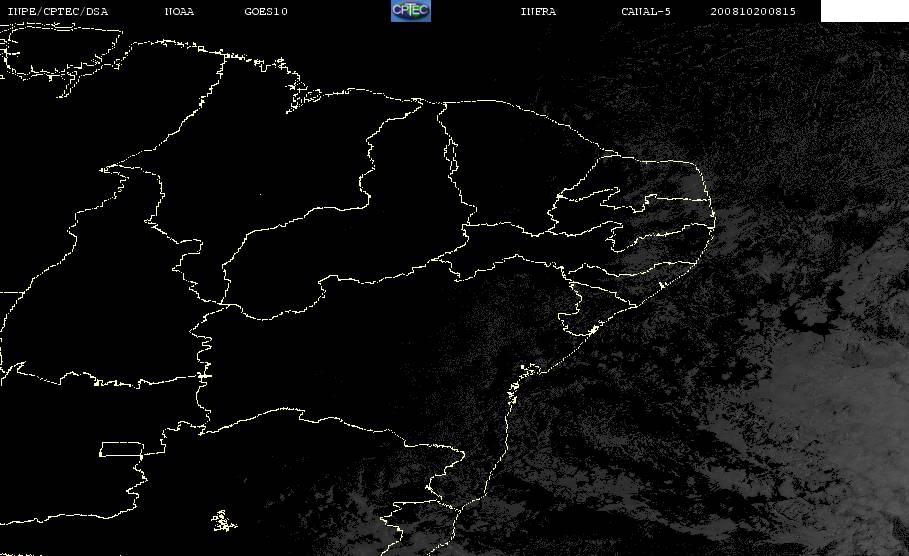Click the NOAA header label
The height and width of the screenshot is (556, 909).
coord(179,11)
